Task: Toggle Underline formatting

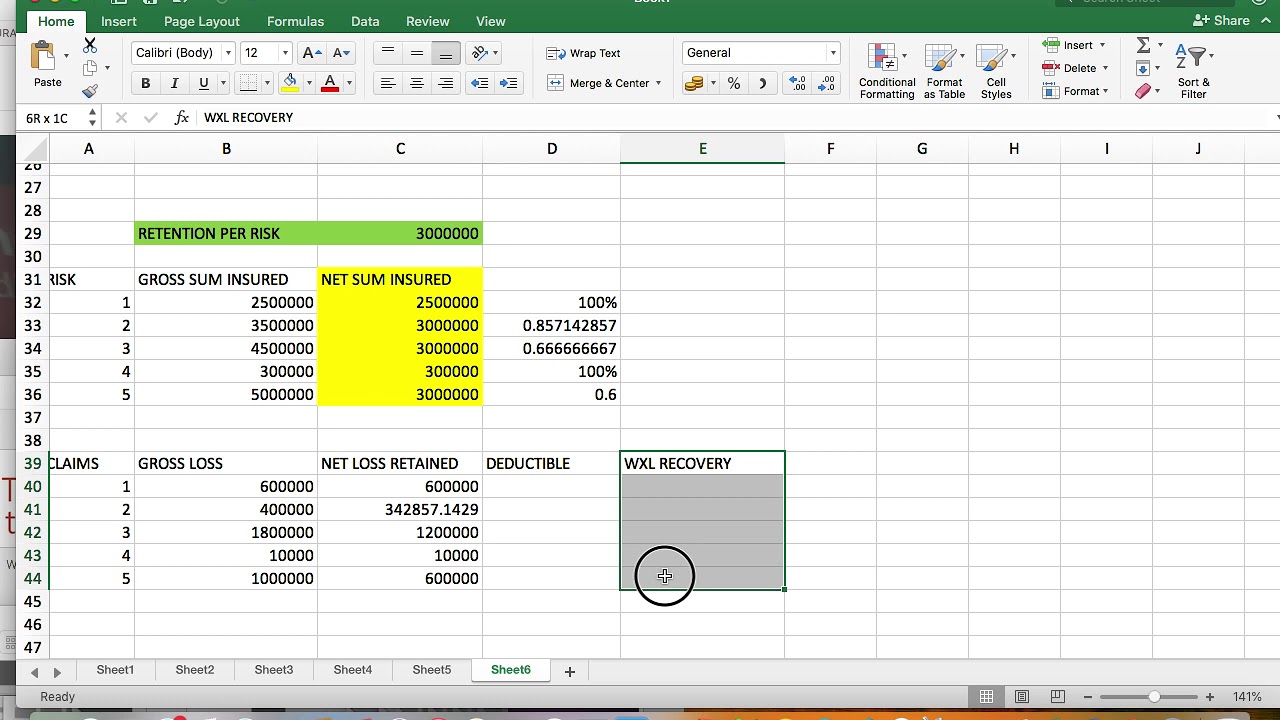Action: [x=204, y=83]
